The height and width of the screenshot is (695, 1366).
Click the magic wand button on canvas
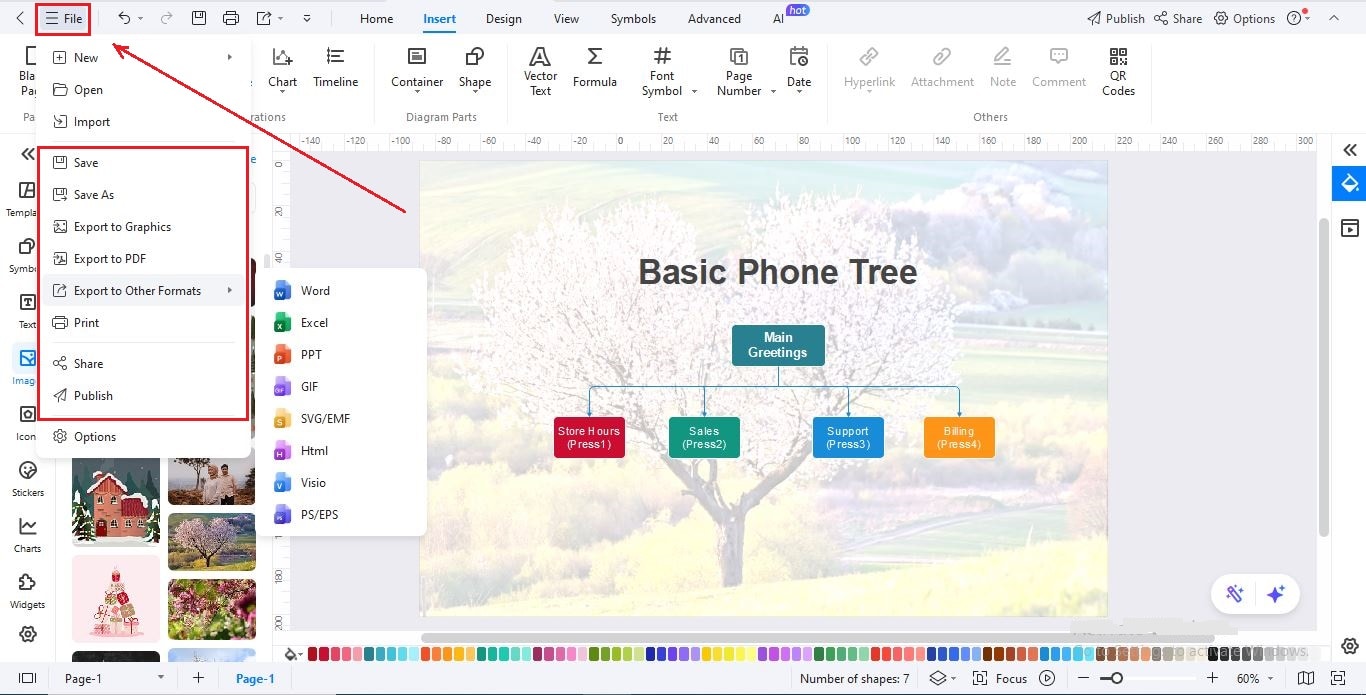(x=1235, y=594)
